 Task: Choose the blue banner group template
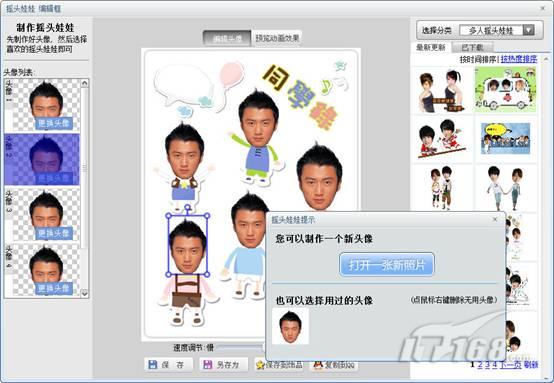tap(506, 139)
